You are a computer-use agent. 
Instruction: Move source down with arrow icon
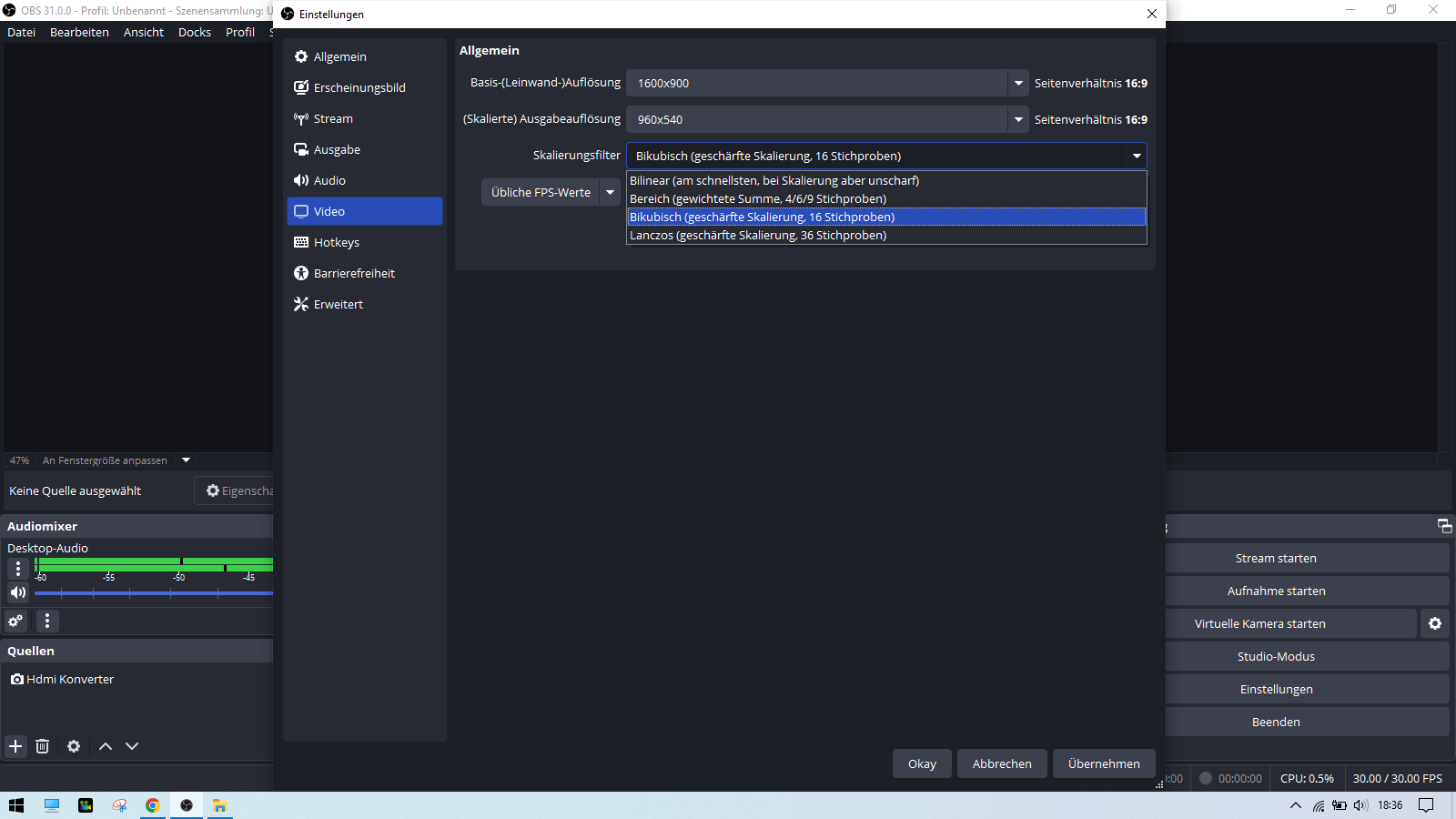click(x=132, y=746)
